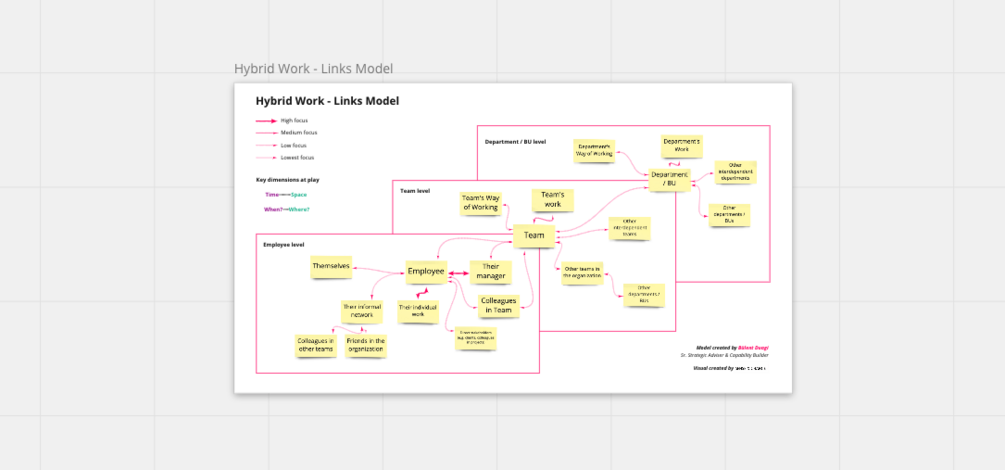Select 'Other interdependent teams' sticky note

(x=629, y=228)
